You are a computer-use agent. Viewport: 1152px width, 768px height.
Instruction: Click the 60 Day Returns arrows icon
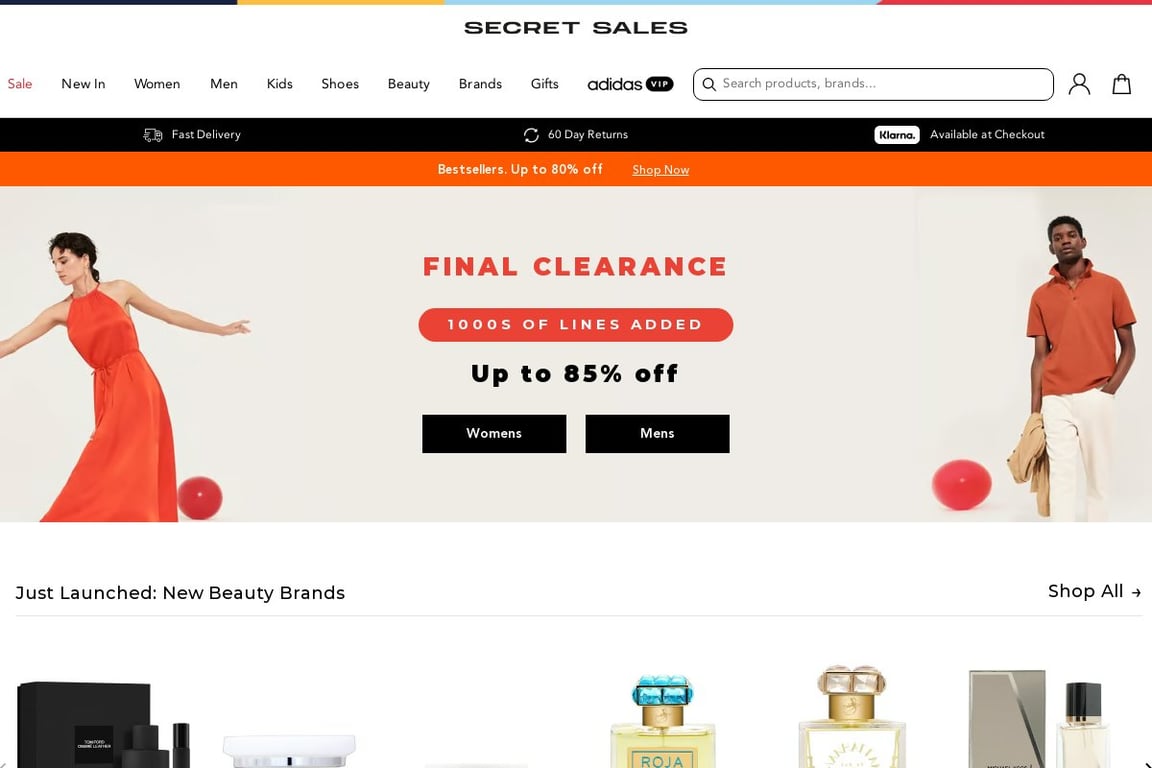coord(531,135)
